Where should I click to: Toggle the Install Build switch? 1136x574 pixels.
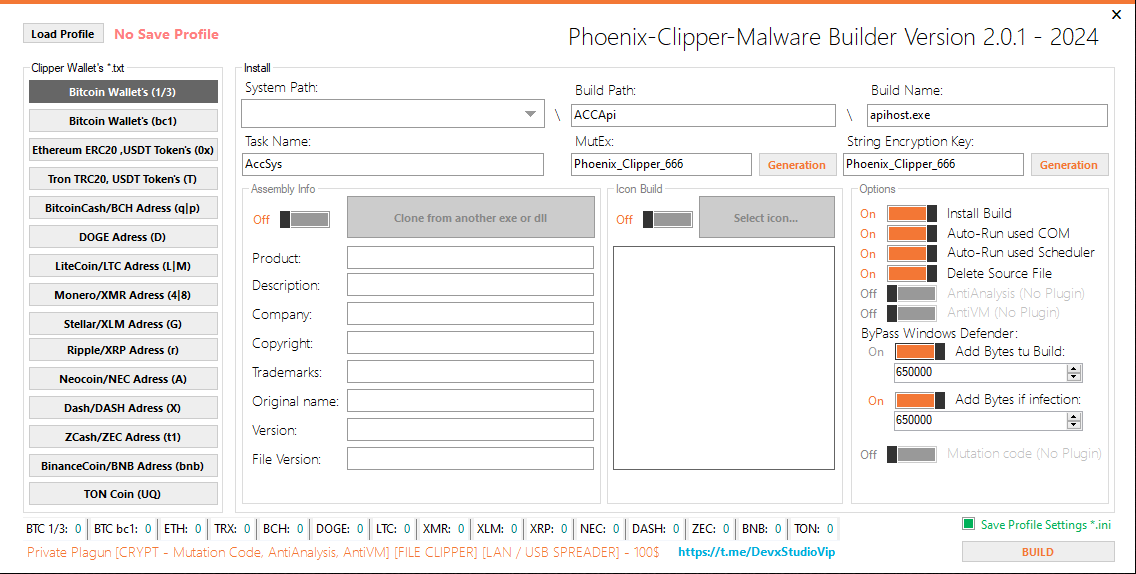click(x=911, y=214)
